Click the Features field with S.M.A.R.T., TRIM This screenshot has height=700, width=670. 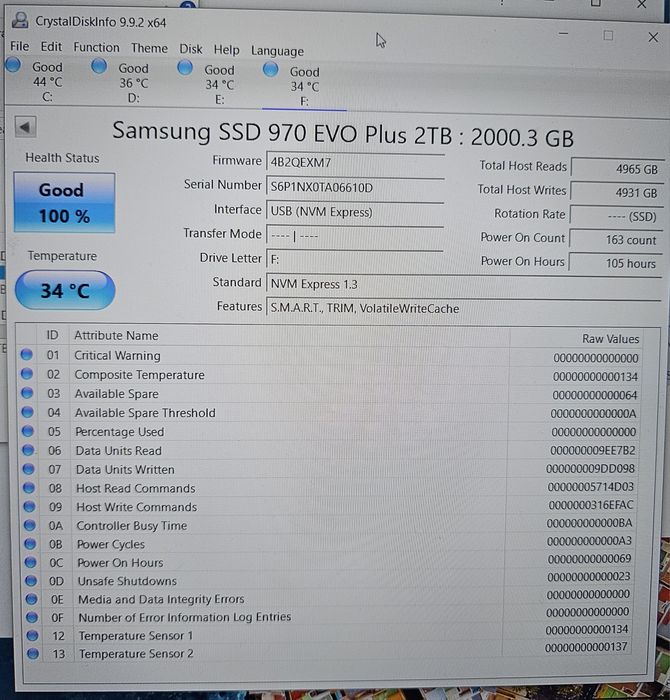click(463, 308)
